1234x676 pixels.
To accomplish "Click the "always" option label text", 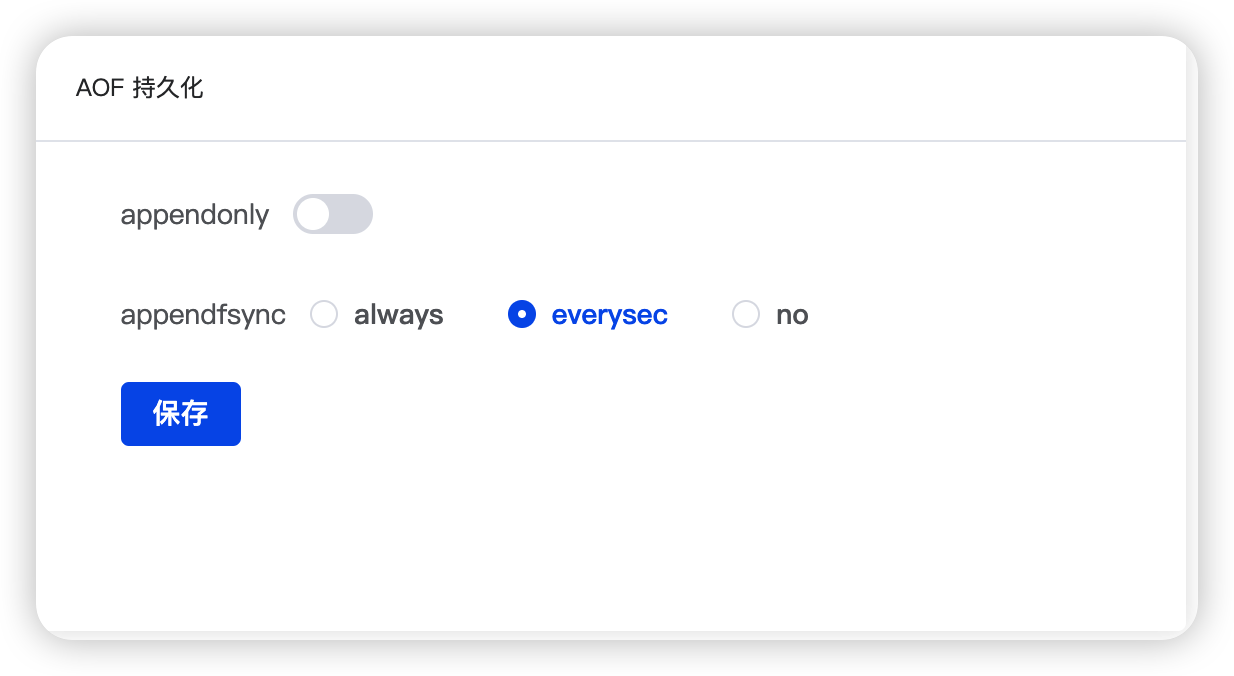I will (398, 315).
